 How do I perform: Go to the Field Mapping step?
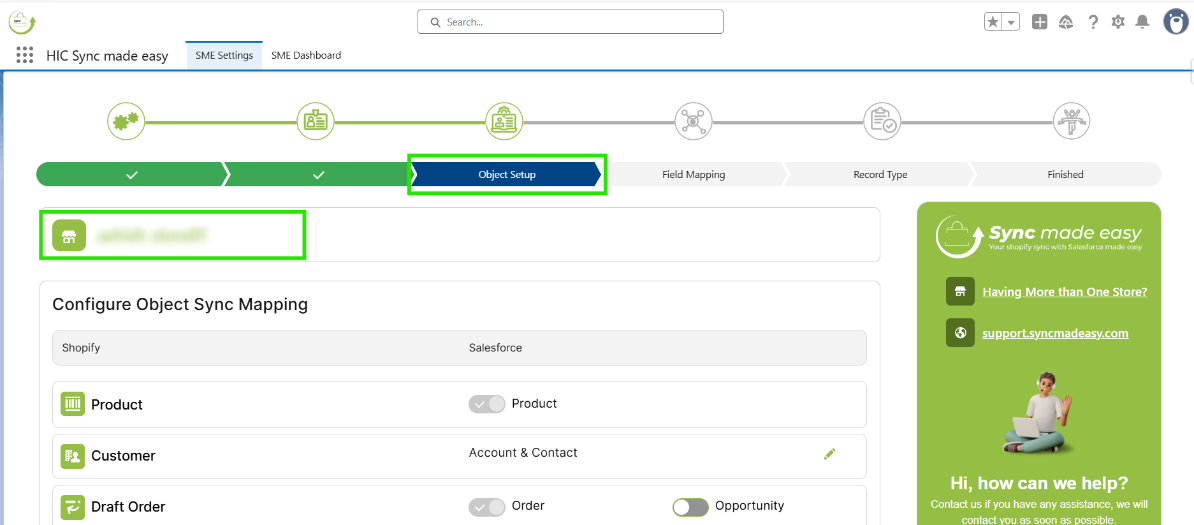pyautogui.click(x=693, y=175)
